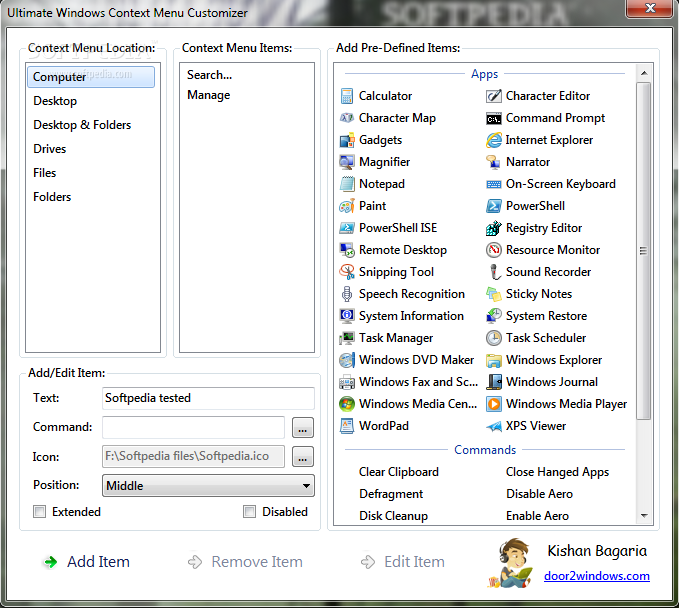Click the On-Screen Keyboard icon
Screen dimensions: 679x608
coord(494,184)
